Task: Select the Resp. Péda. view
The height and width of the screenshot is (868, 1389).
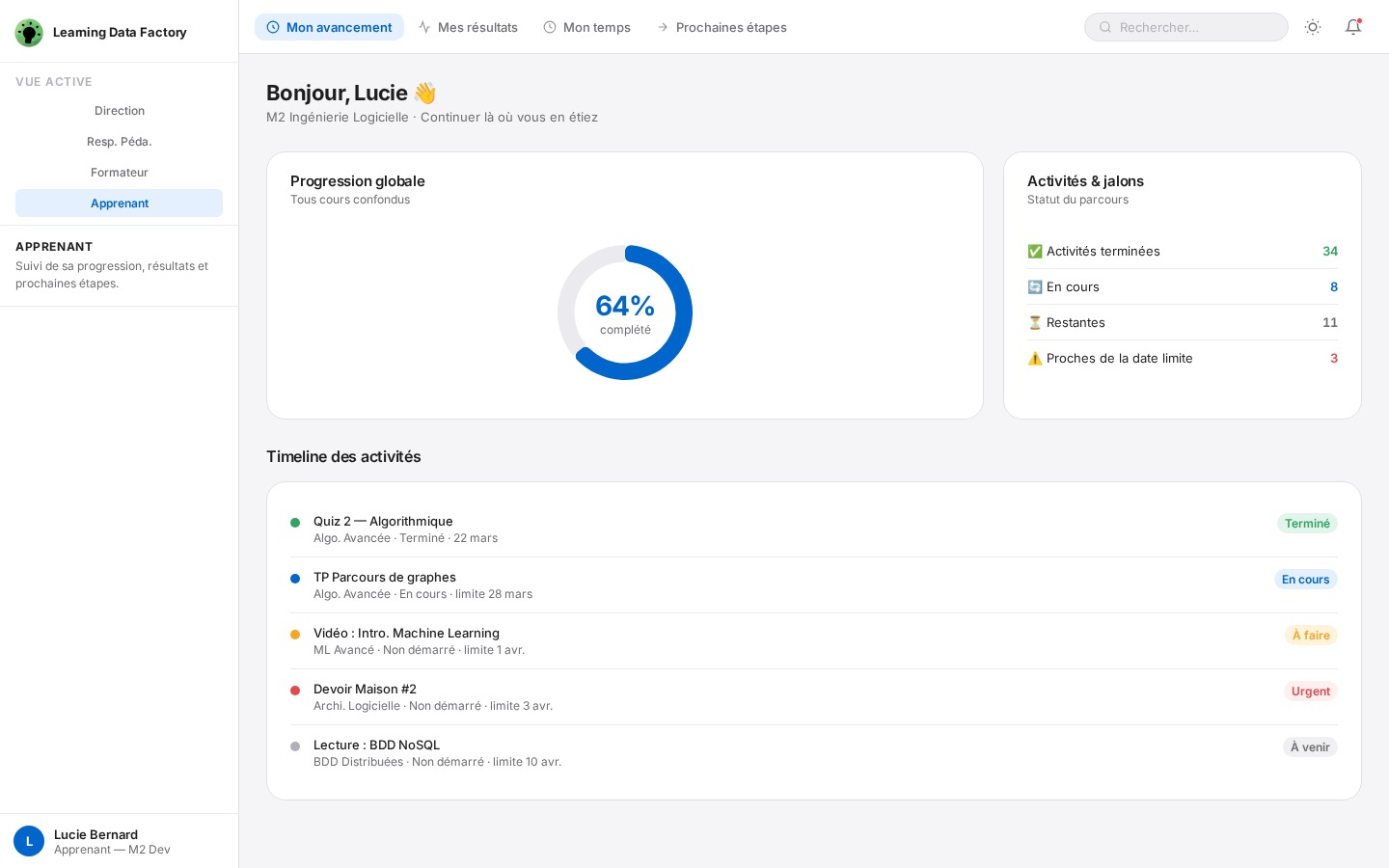Action: (120, 142)
